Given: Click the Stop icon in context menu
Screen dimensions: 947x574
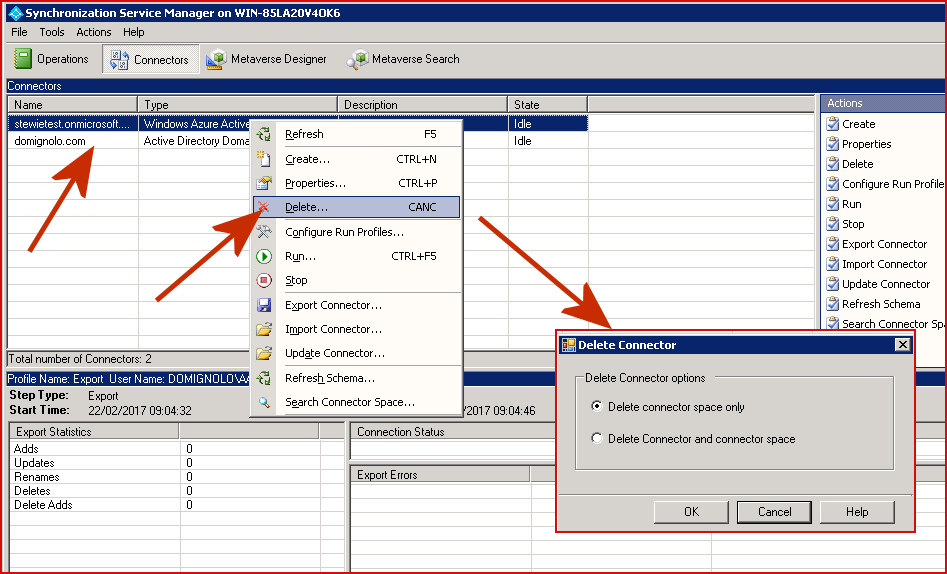Looking at the screenshot, I should click(264, 280).
